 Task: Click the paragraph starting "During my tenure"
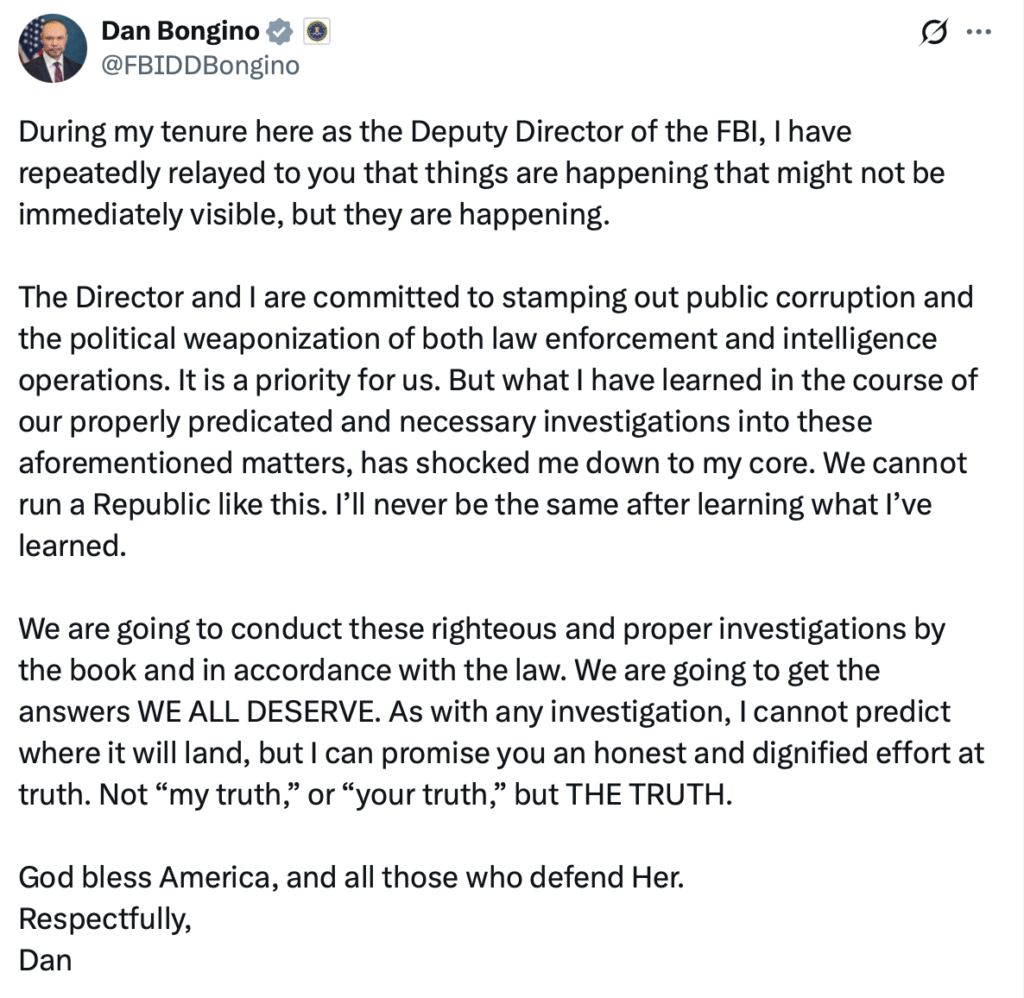tap(480, 174)
